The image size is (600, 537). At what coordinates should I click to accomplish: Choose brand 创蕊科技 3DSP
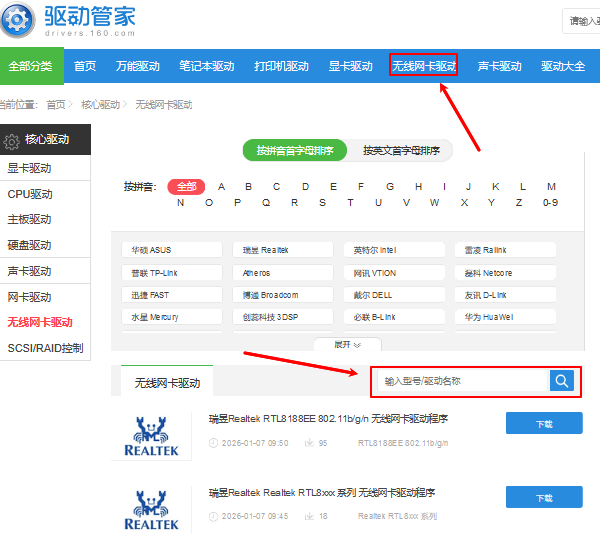(283, 317)
